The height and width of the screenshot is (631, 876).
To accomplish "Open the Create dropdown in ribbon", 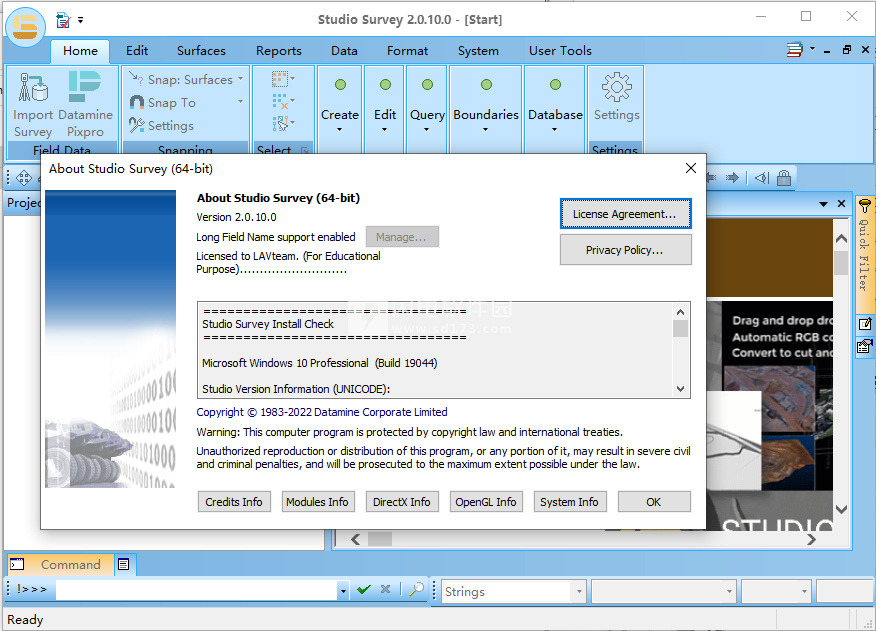I will pyautogui.click(x=340, y=106).
